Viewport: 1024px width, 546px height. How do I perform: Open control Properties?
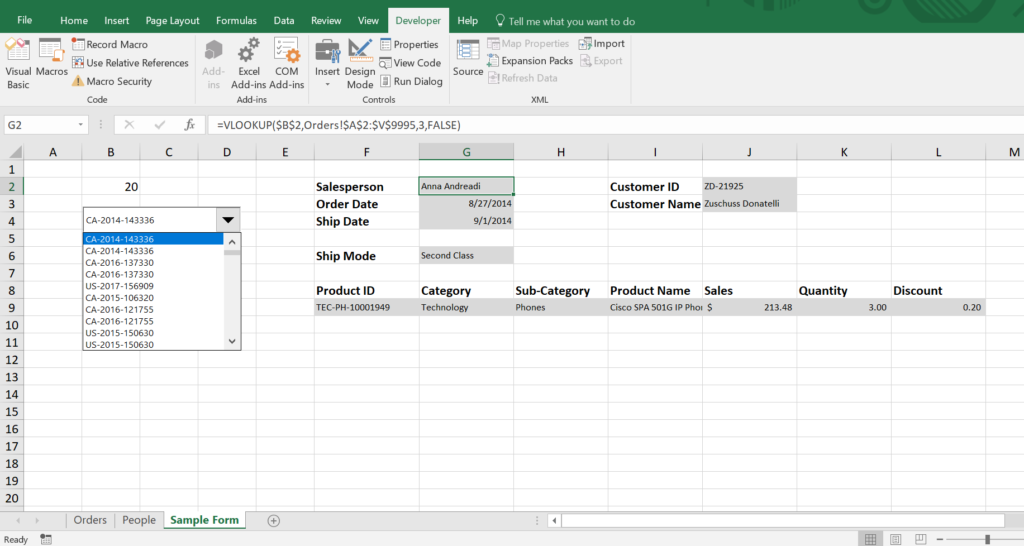click(x=409, y=44)
